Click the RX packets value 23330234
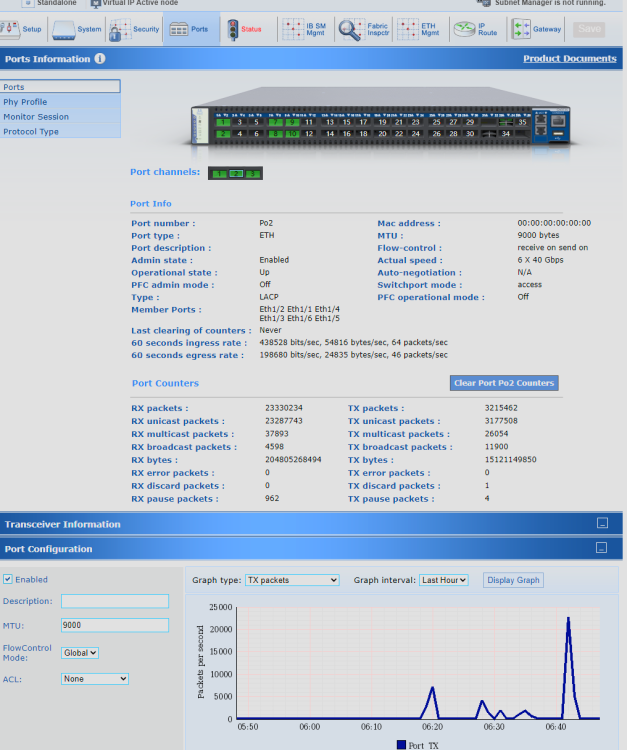The height and width of the screenshot is (750, 627). (x=284, y=408)
